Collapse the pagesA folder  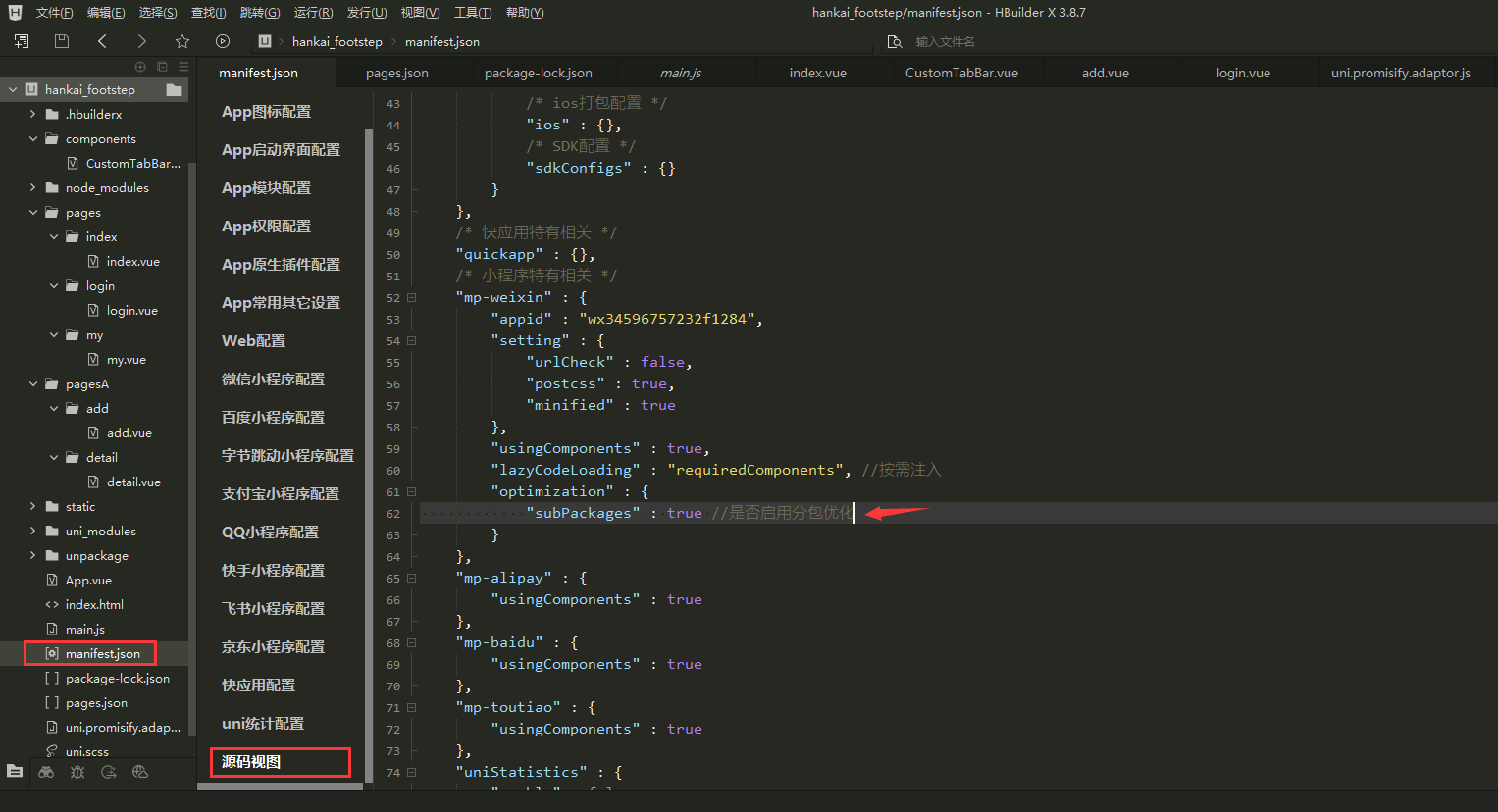(33, 383)
